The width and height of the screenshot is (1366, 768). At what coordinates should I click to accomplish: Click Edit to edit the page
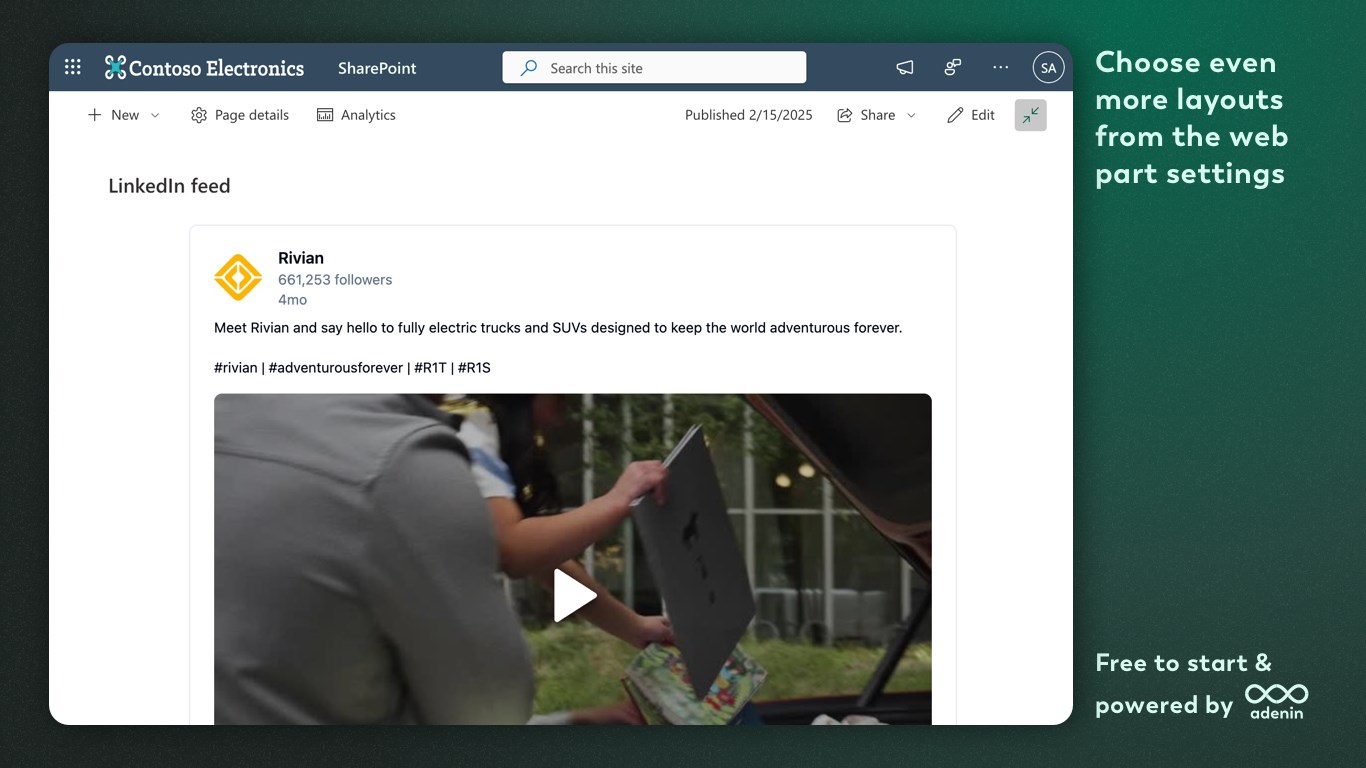(971, 115)
